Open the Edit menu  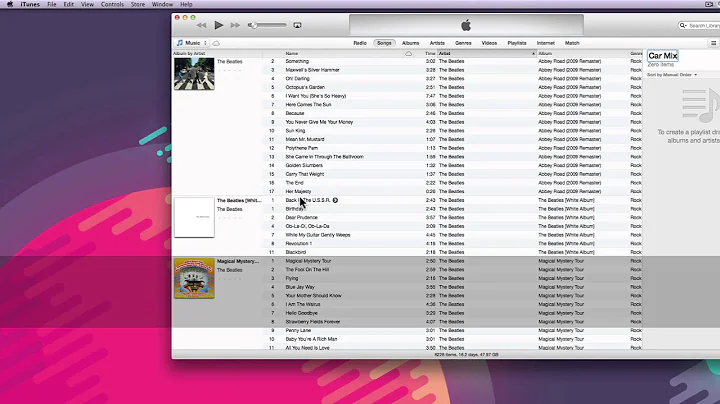click(x=68, y=4)
